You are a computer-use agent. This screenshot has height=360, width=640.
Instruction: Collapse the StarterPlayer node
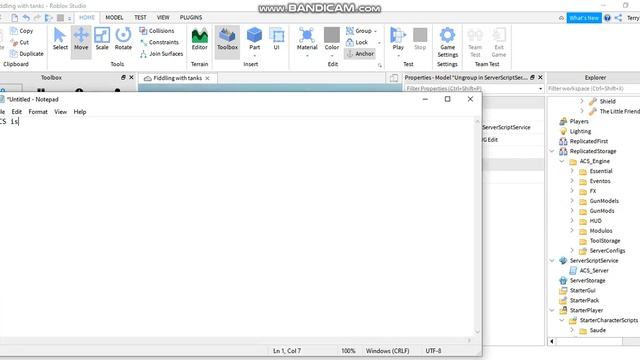click(x=552, y=310)
